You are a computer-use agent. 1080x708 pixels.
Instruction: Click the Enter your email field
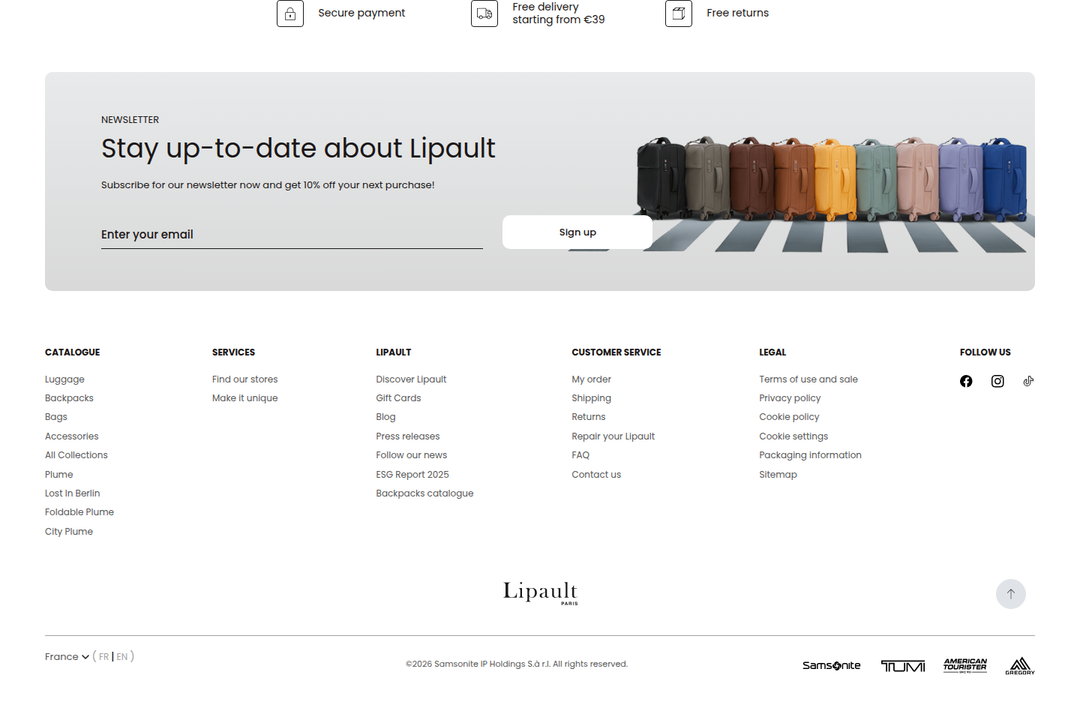coord(292,234)
